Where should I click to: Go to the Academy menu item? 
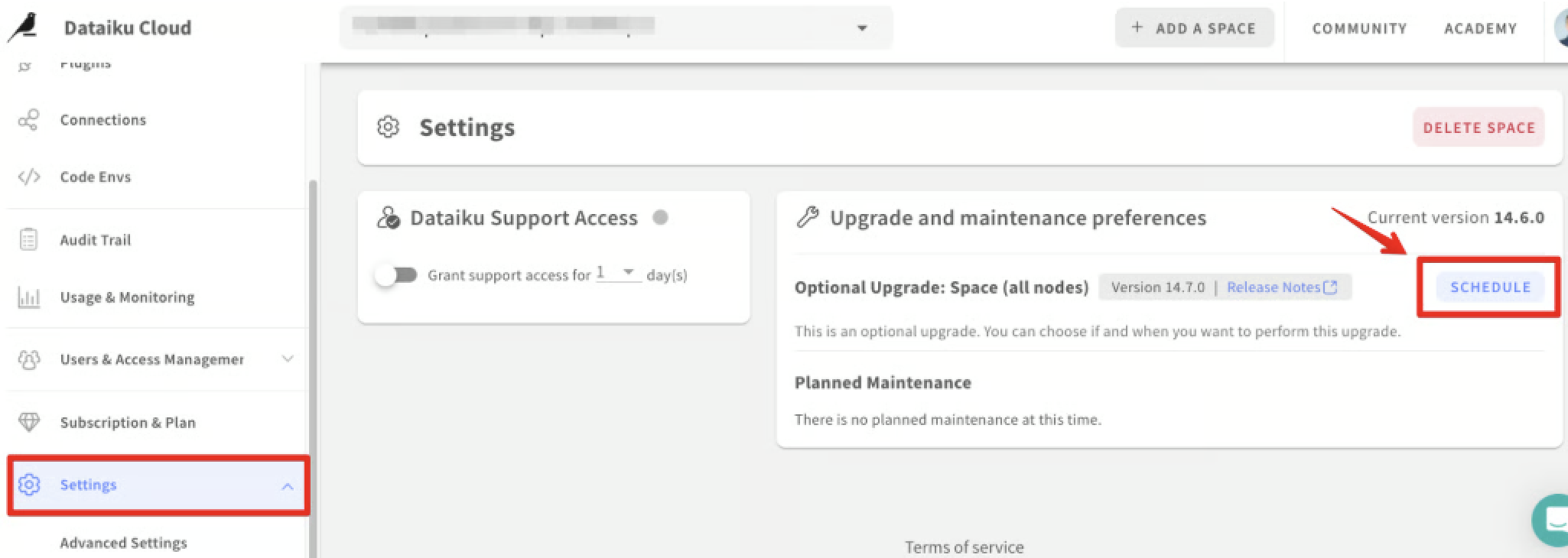click(x=1480, y=28)
